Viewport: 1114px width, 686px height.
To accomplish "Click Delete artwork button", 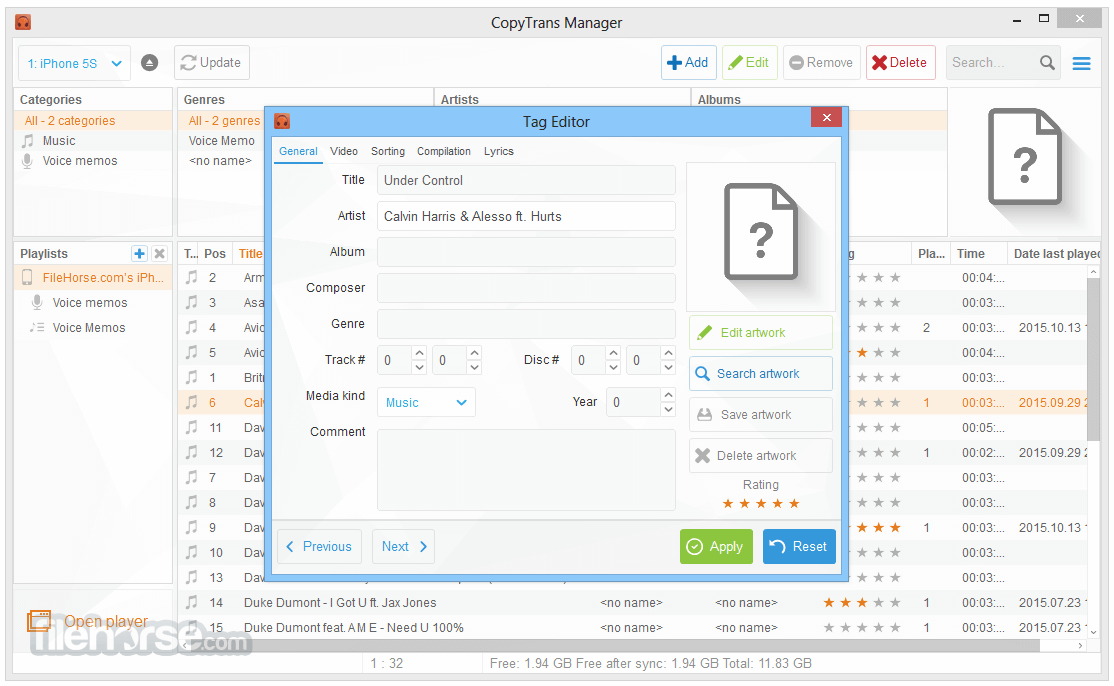I will tap(761, 456).
